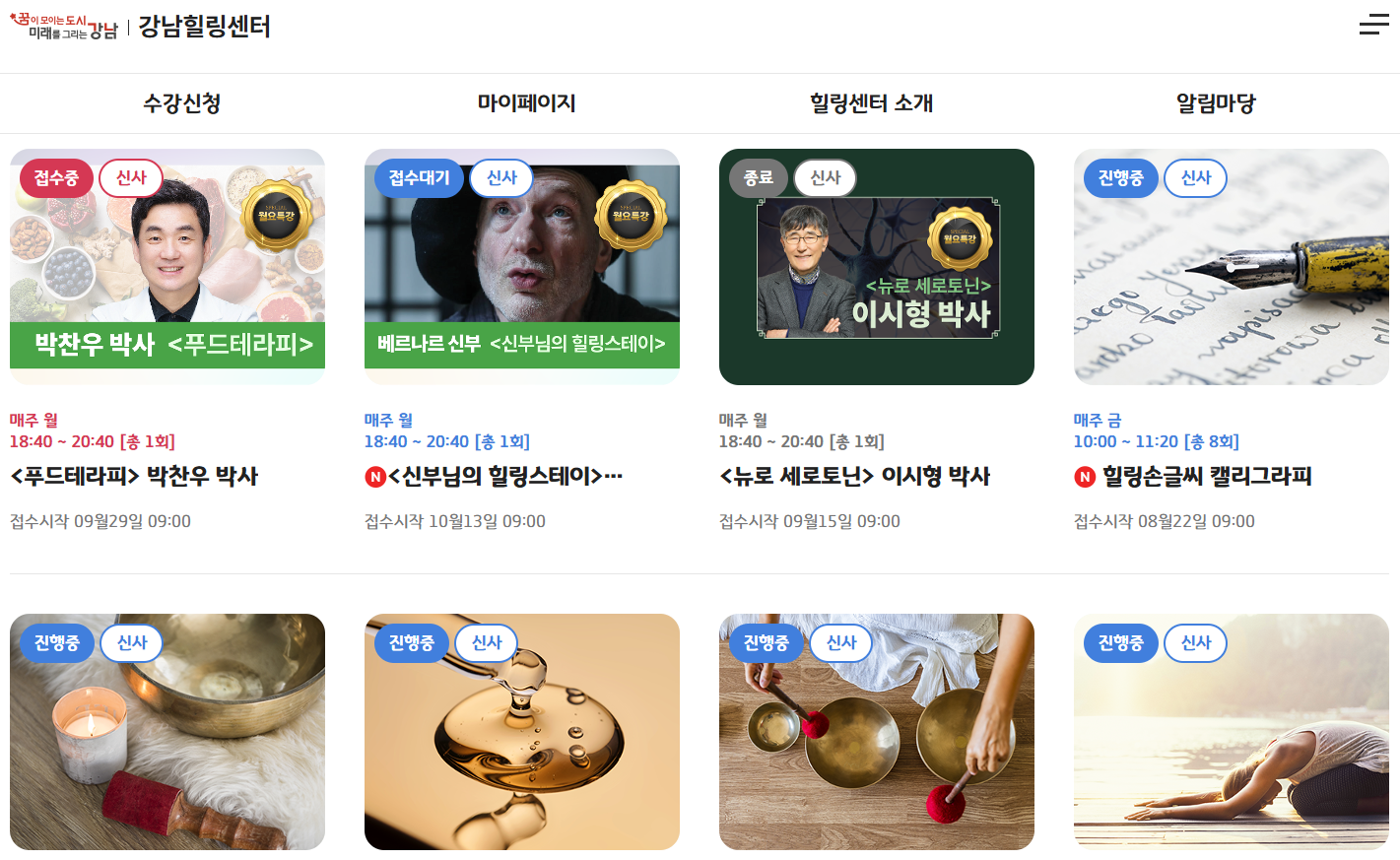The image size is (1400, 860).
Task: Select the yoga child pose thumbnail
Action: click(1232, 732)
